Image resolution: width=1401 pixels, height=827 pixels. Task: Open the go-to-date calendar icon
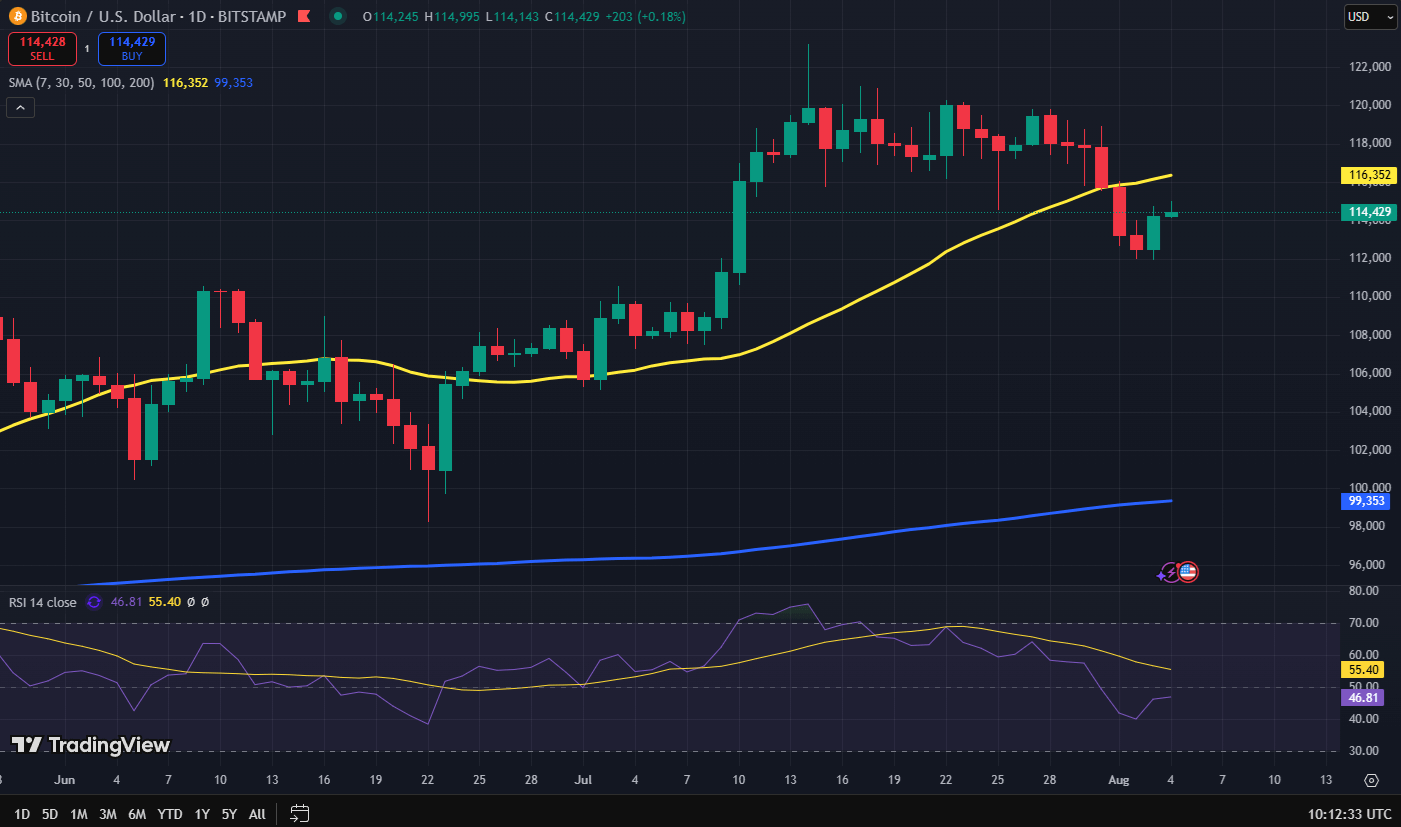[299, 813]
